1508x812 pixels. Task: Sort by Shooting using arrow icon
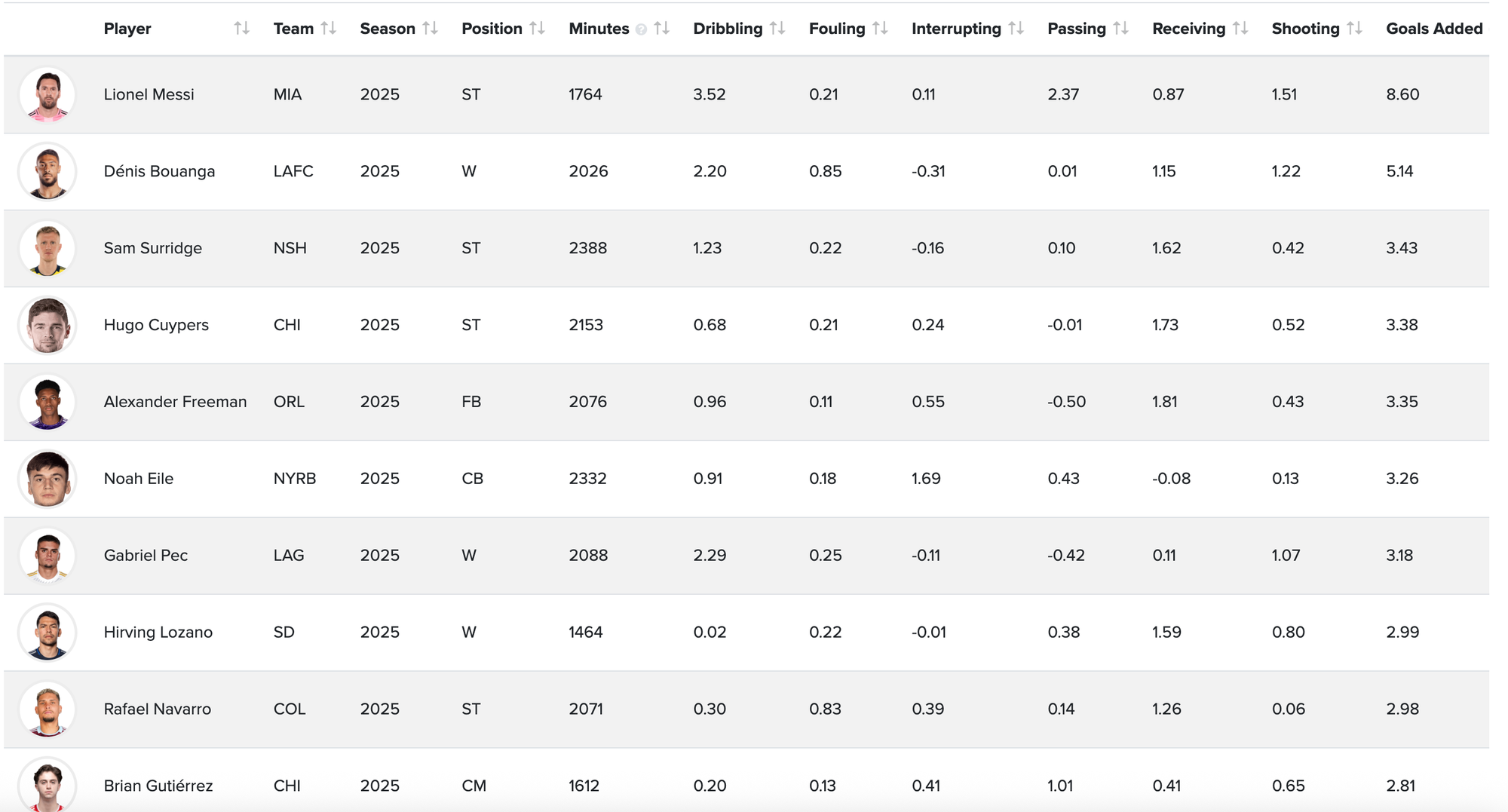1354,29
